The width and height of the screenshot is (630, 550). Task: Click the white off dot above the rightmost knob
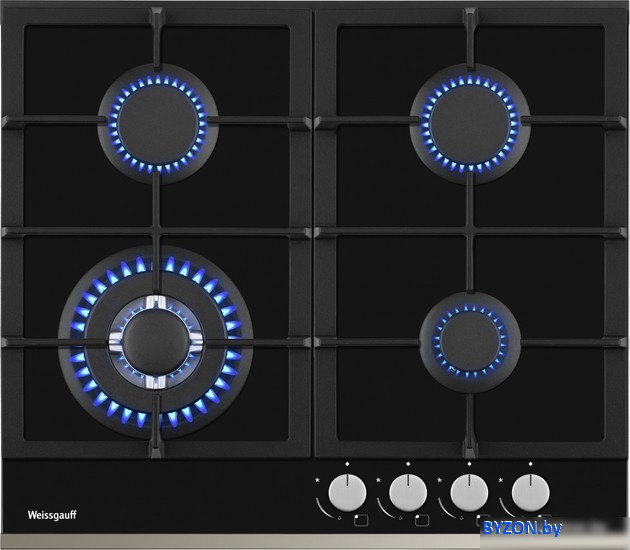pyautogui.click(x=530, y=464)
